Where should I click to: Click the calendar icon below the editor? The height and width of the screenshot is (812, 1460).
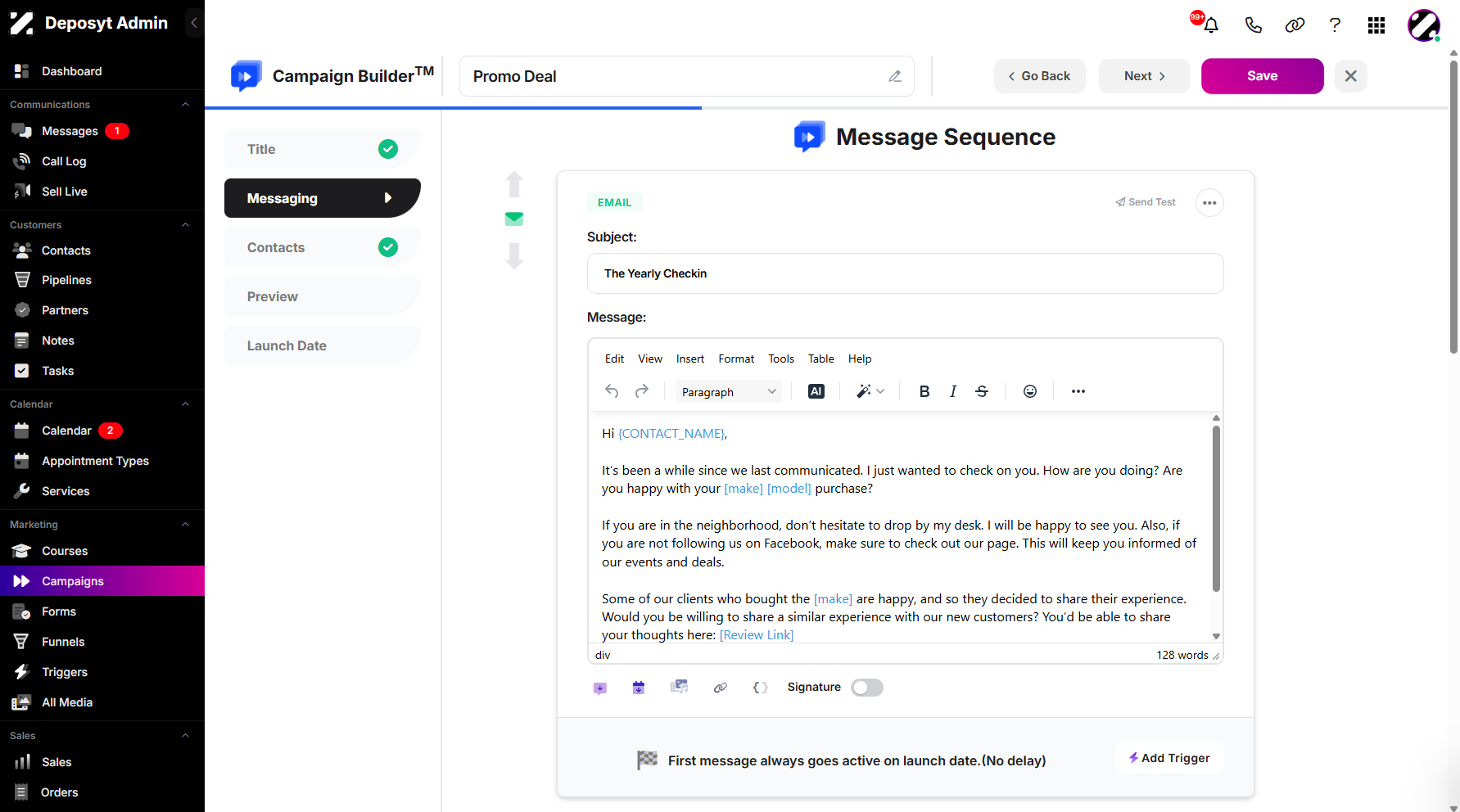tap(639, 688)
